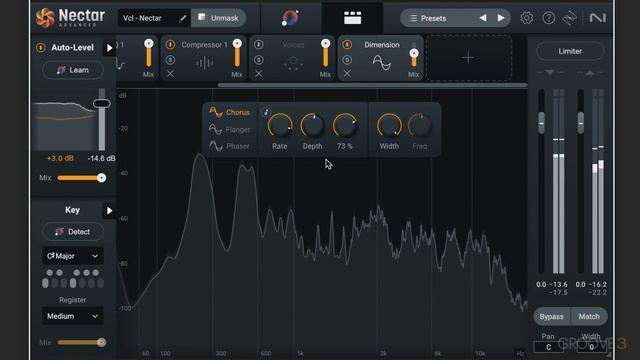The width and height of the screenshot is (640, 360).
Task: Toggle the Voices module power button
Action: tap(259, 44)
